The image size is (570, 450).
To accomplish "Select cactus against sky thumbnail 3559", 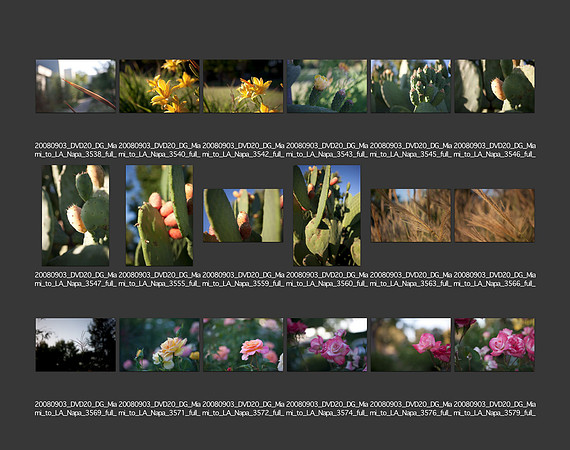I will [243, 216].
